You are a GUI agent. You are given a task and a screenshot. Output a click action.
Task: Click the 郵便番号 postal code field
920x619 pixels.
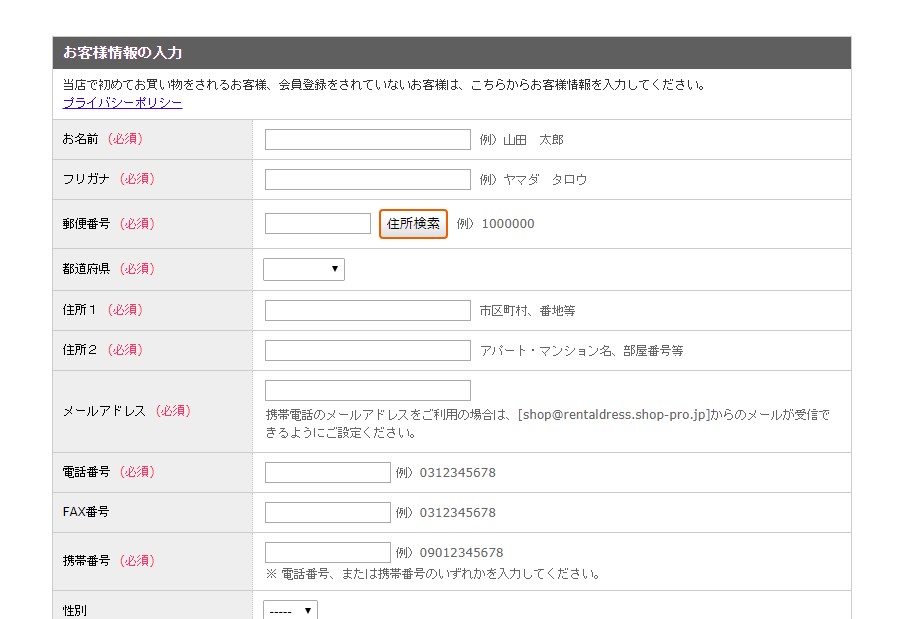point(317,224)
